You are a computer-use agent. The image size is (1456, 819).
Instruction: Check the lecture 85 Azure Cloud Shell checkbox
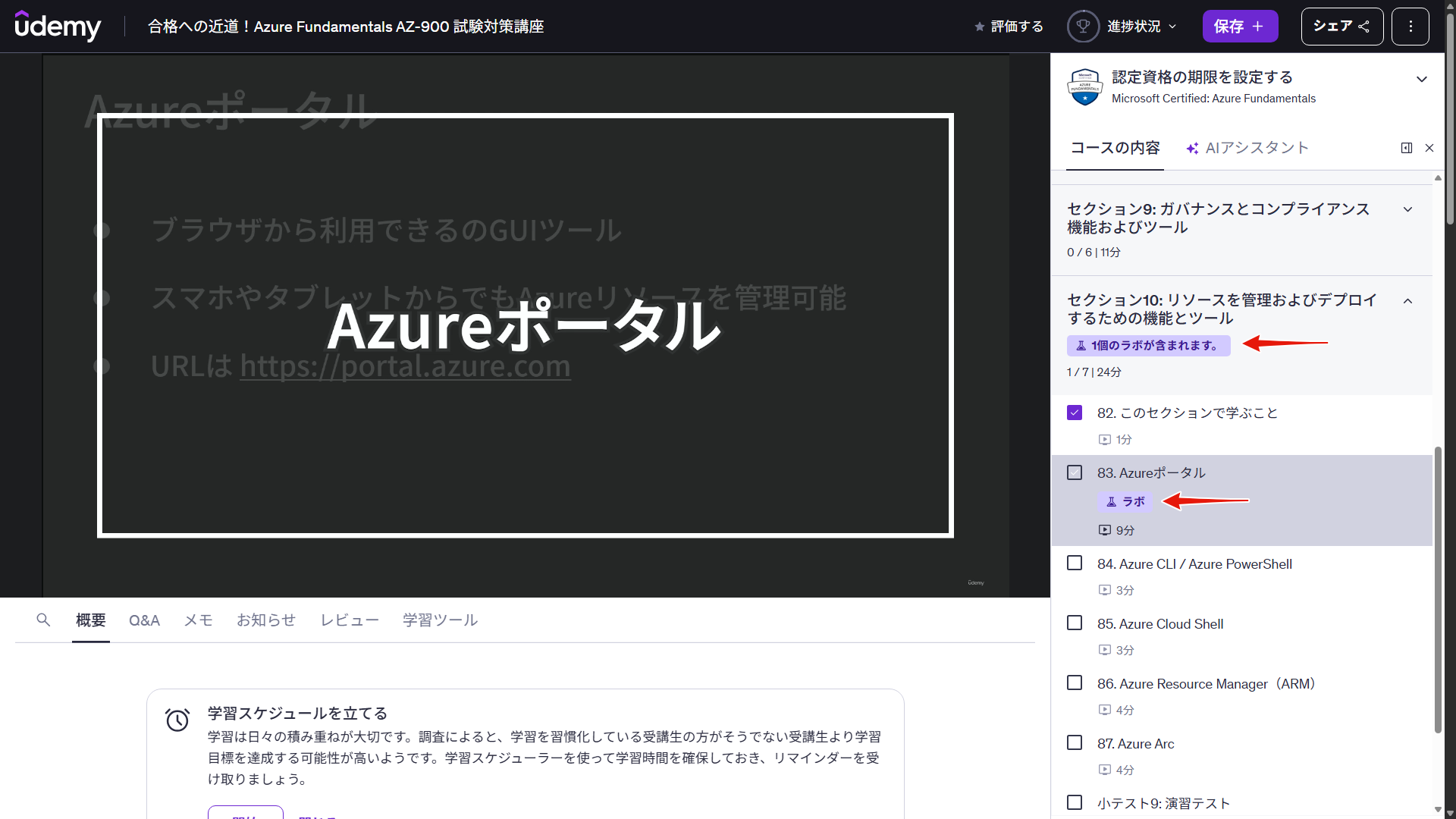(x=1075, y=623)
